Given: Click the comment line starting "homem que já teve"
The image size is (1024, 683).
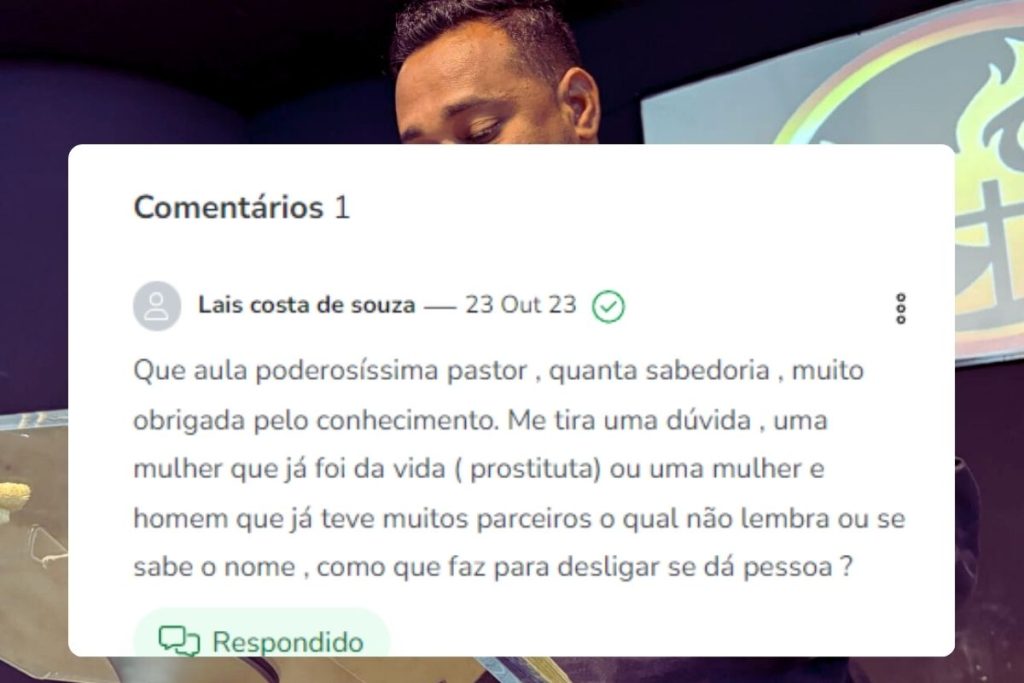Looking at the screenshot, I should [519, 518].
